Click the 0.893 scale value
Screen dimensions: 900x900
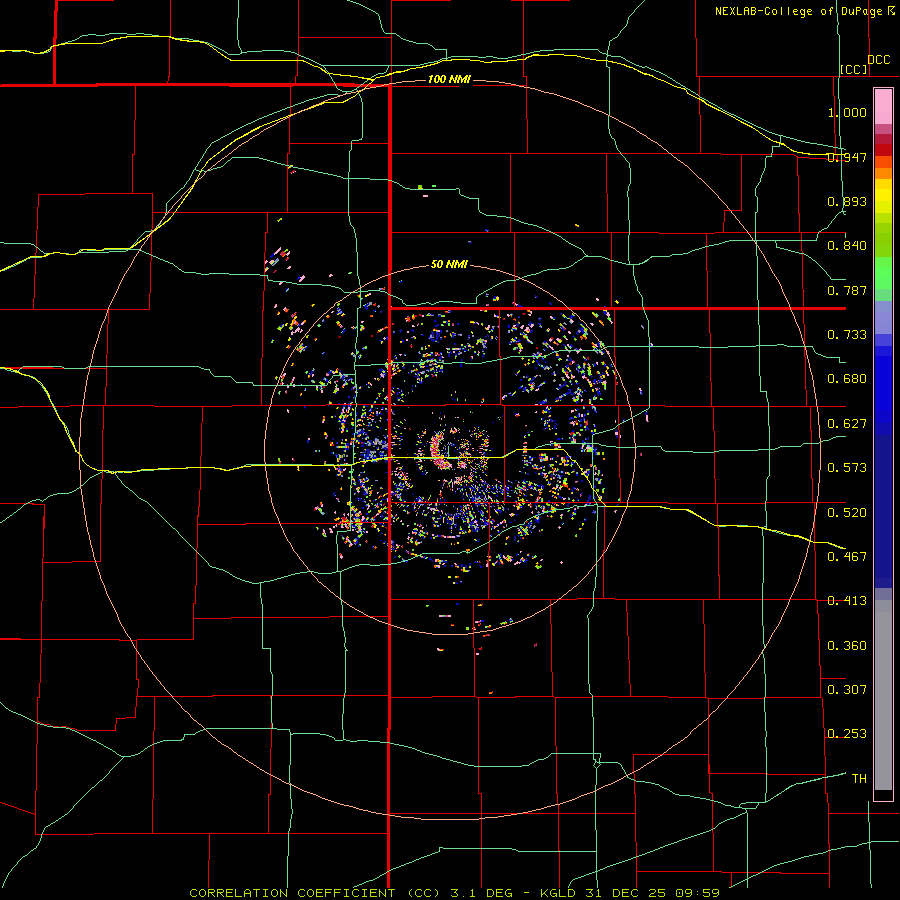click(x=847, y=201)
